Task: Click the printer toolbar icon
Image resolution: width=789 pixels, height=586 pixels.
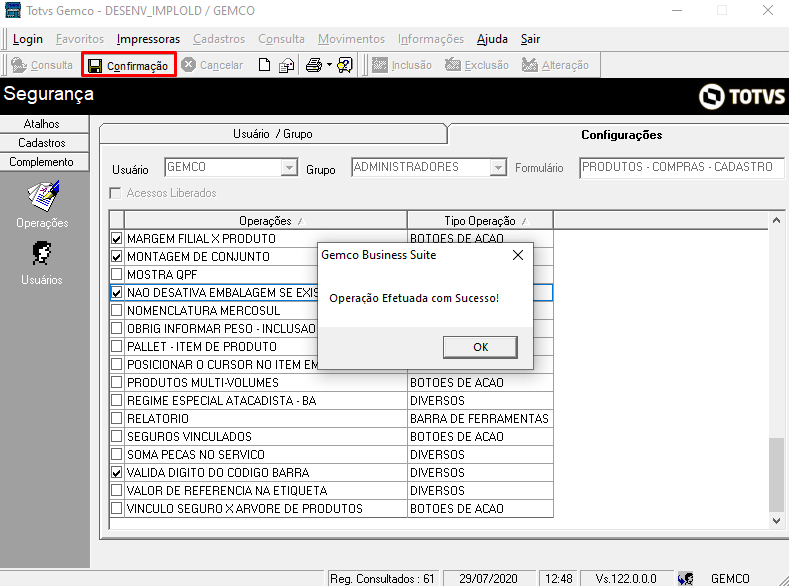Action: point(314,65)
